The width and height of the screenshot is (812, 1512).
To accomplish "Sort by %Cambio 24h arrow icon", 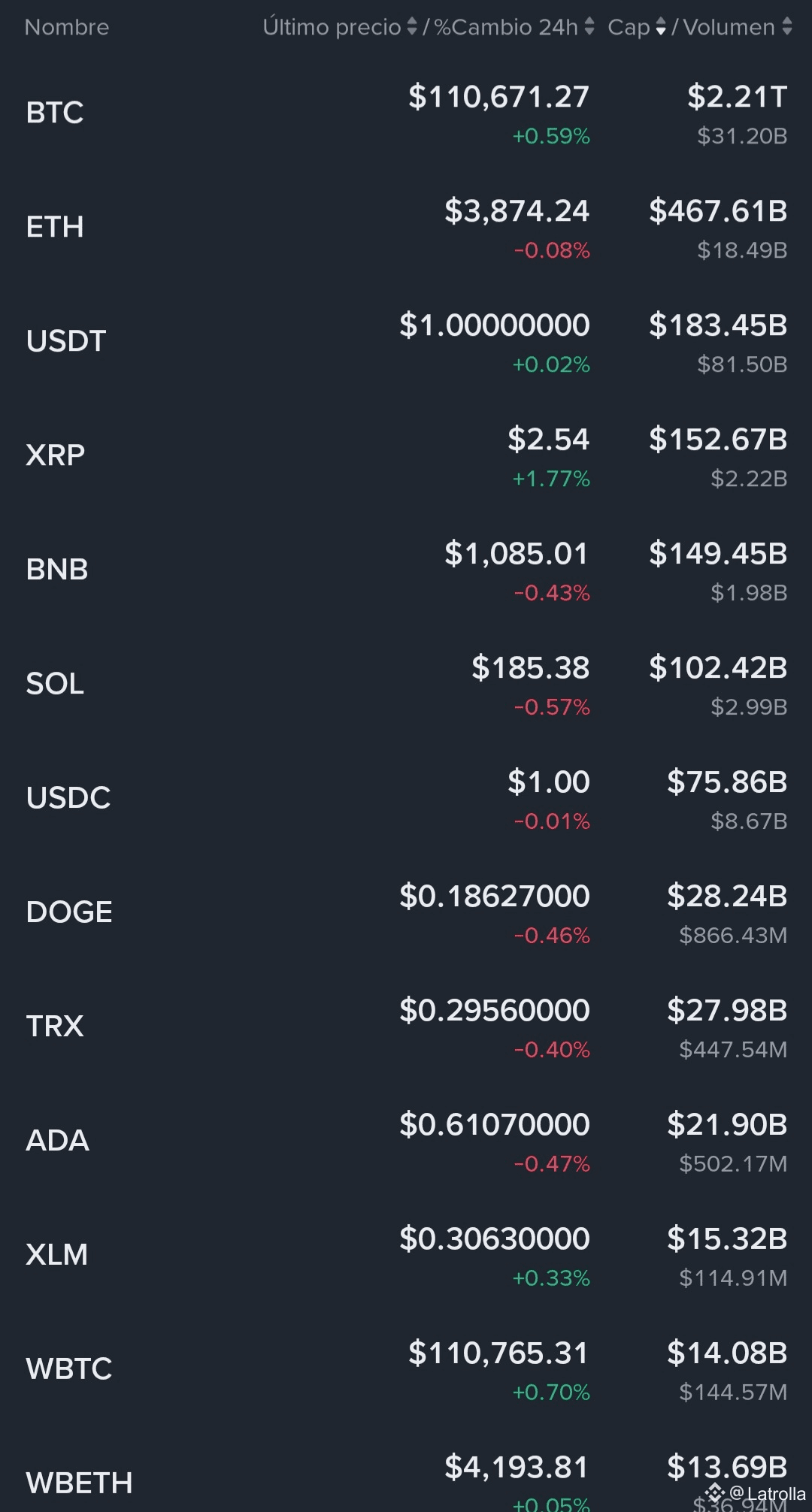I will pyautogui.click(x=589, y=27).
